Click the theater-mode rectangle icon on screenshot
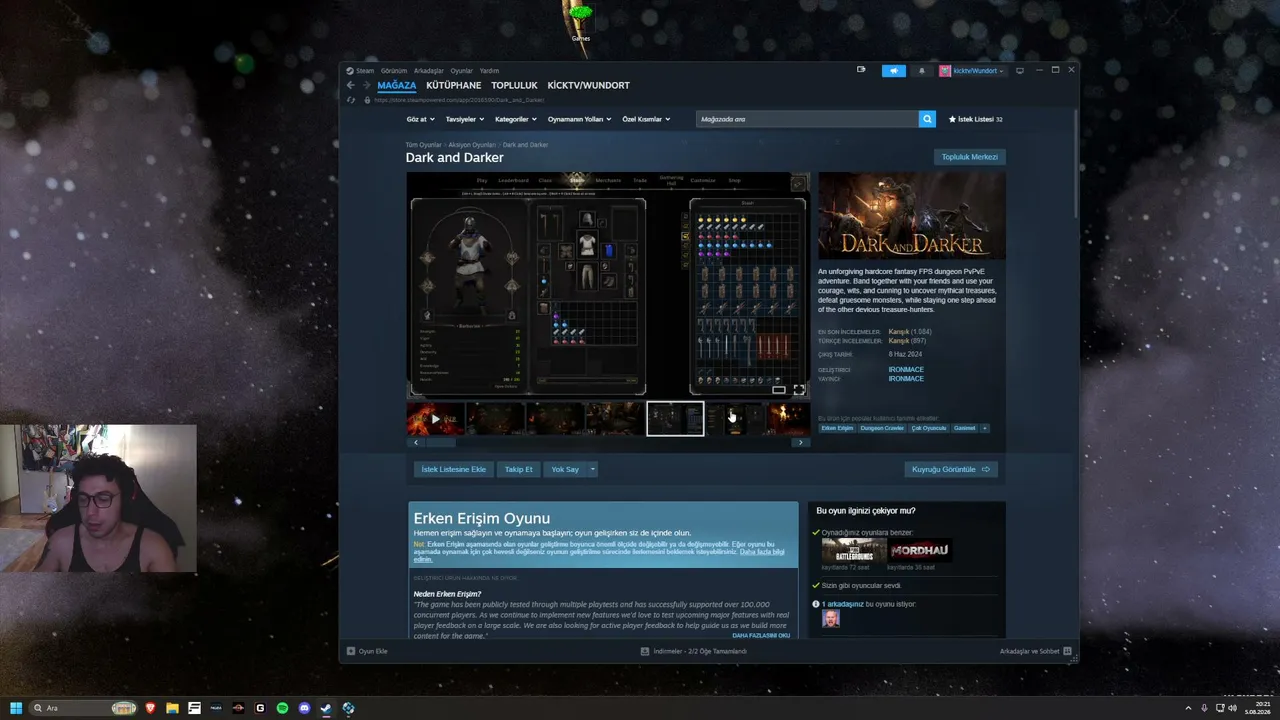This screenshot has width=1280, height=720. [x=779, y=390]
